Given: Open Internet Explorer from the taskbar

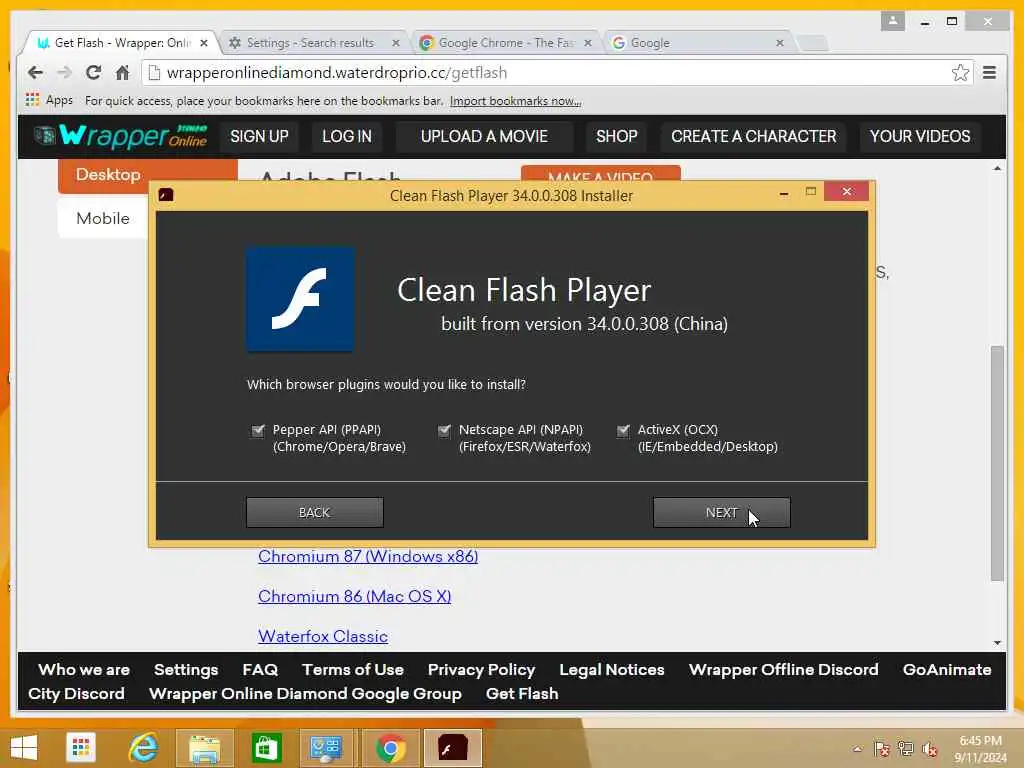Looking at the screenshot, I should click(x=143, y=748).
